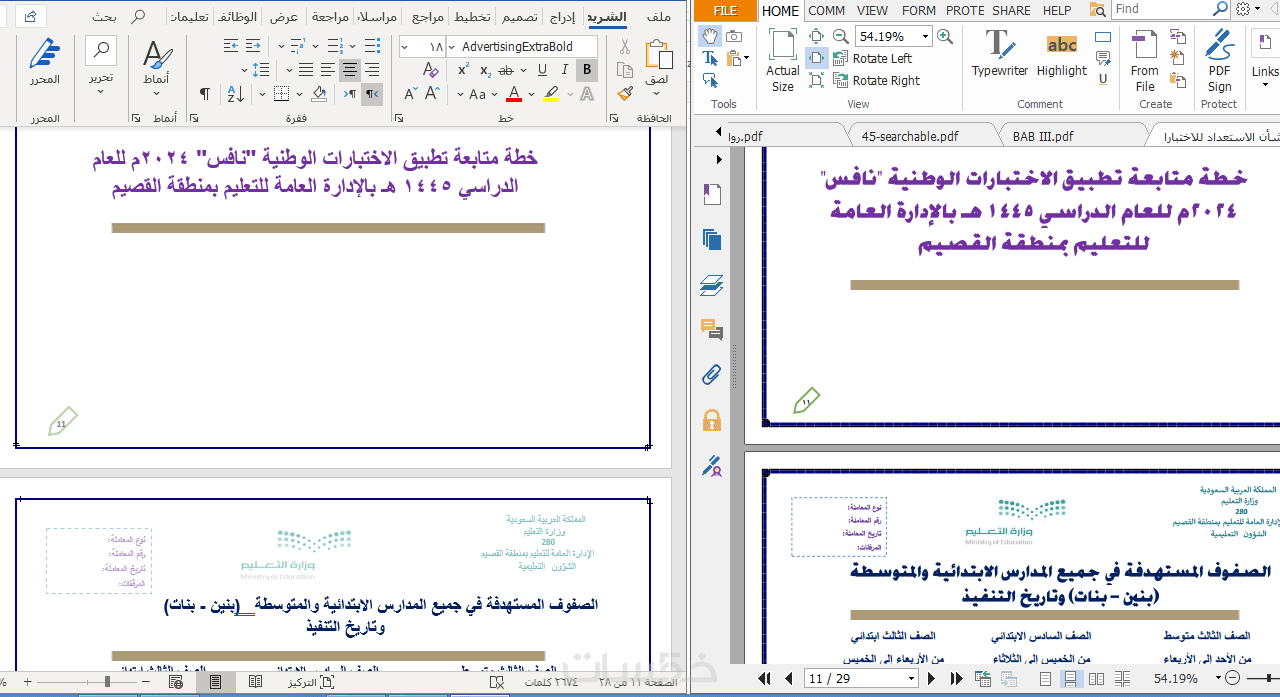Open Comments panel in Foxit sidebar
The width and height of the screenshot is (1280, 697).
pyautogui.click(x=712, y=330)
